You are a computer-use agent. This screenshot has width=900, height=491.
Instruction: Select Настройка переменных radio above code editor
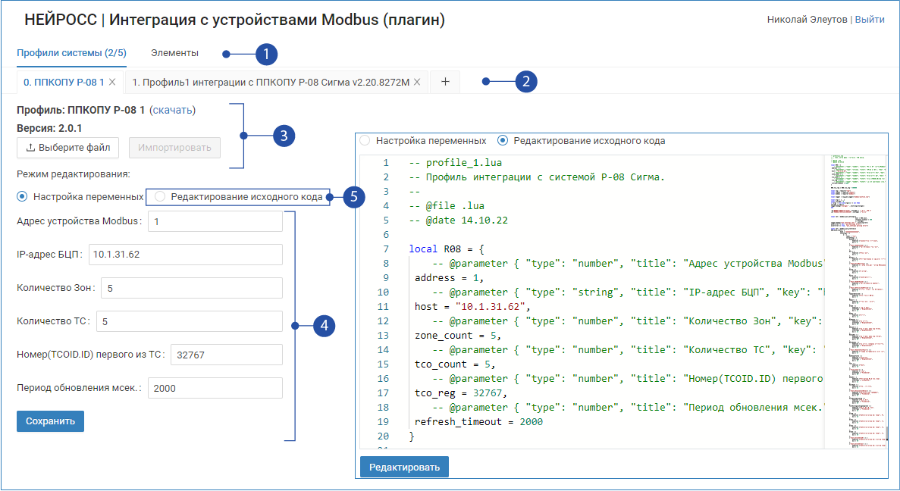[x=364, y=141]
